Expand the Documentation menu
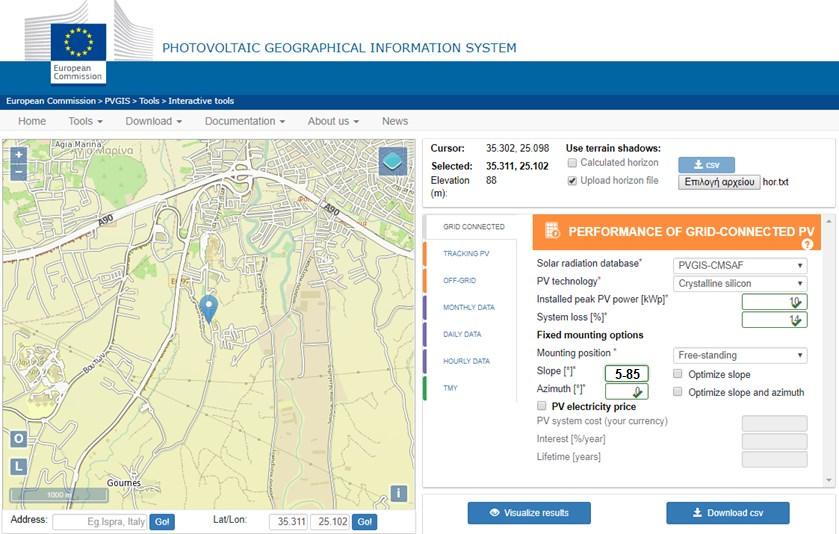The width and height of the screenshot is (839, 534). 245,121
